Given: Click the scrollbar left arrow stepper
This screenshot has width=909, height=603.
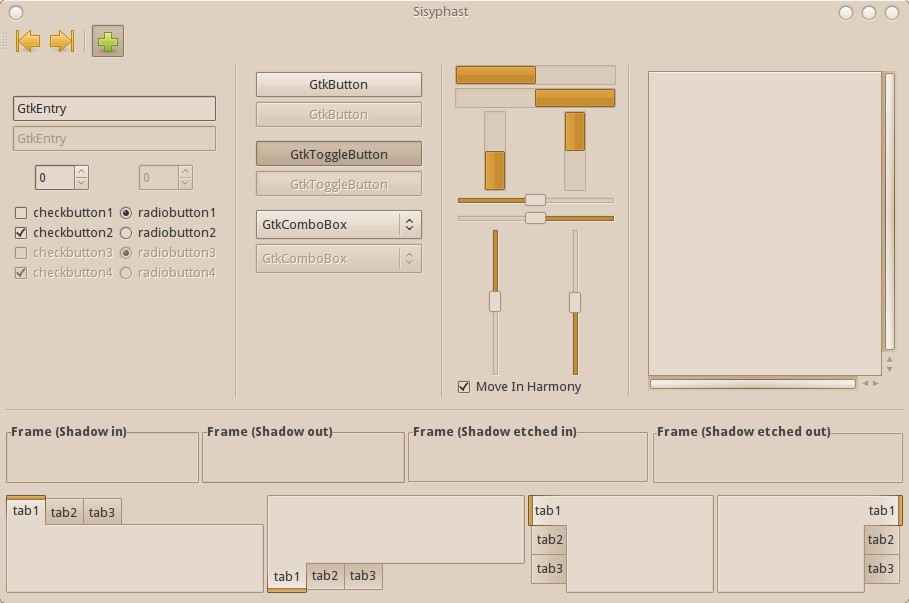Looking at the screenshot, I should tap(866, 384).
